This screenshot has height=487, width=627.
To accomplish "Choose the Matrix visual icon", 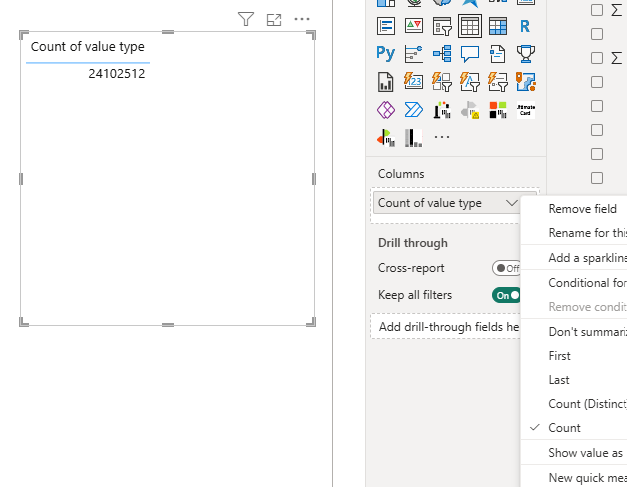I will (497, 26).
